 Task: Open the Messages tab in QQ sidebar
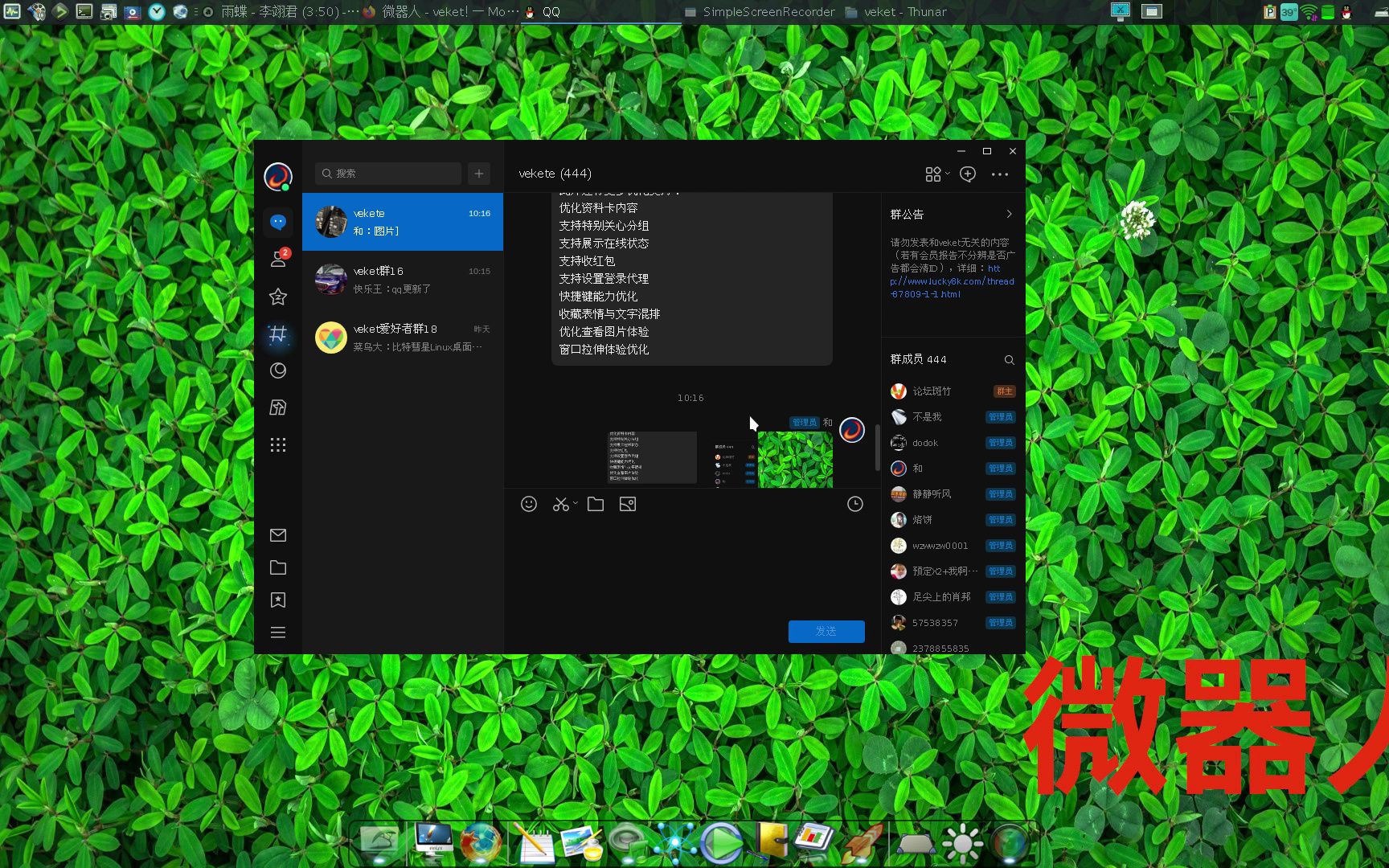278,222
